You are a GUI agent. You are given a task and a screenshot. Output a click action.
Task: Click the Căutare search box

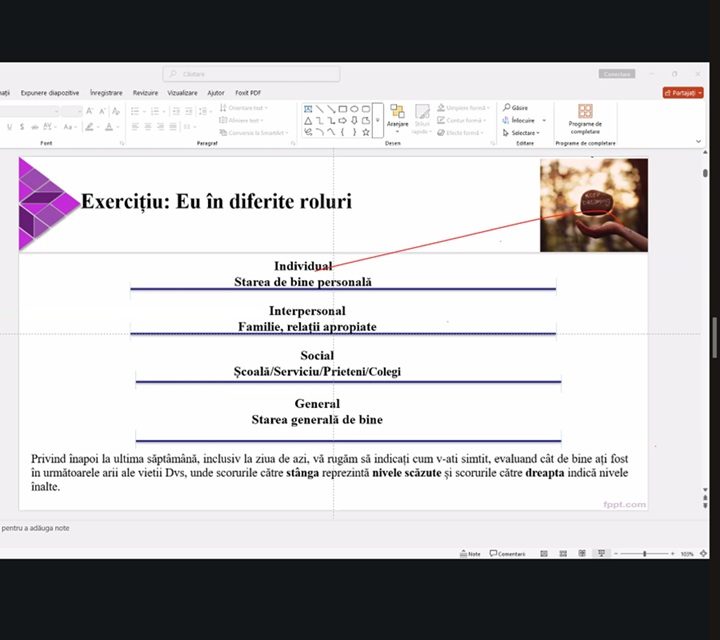251,74
